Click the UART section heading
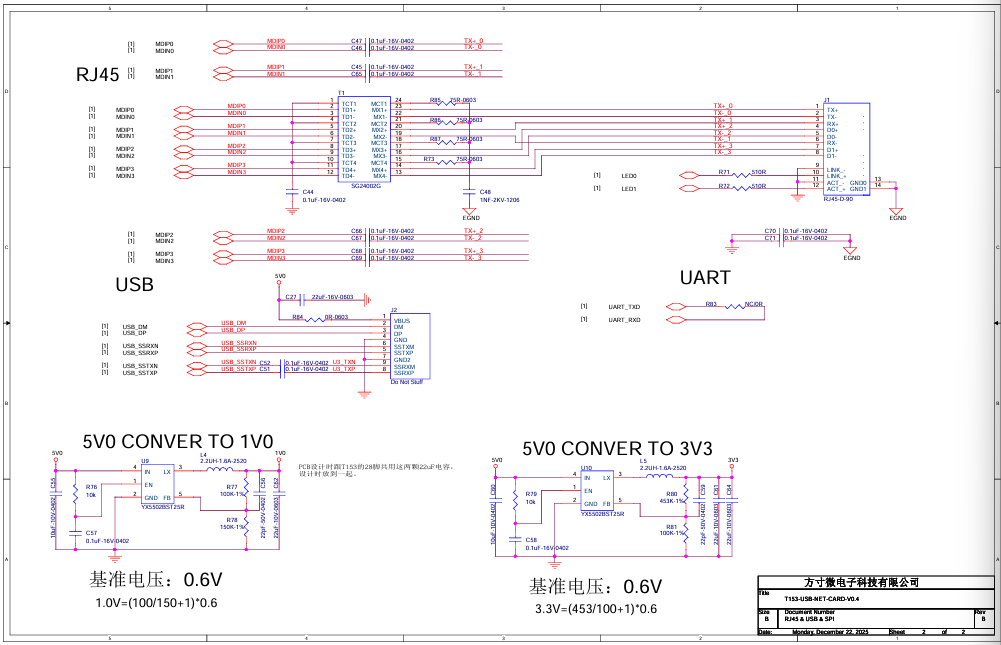 [705, 278]
